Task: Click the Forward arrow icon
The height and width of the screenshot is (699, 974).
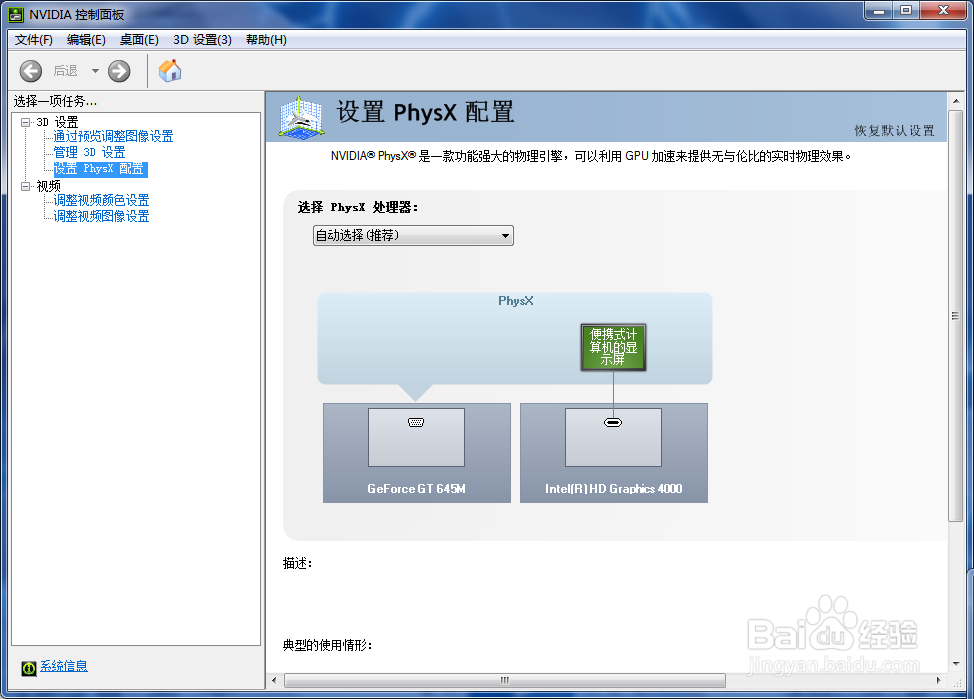Action: tap(119, 71)
